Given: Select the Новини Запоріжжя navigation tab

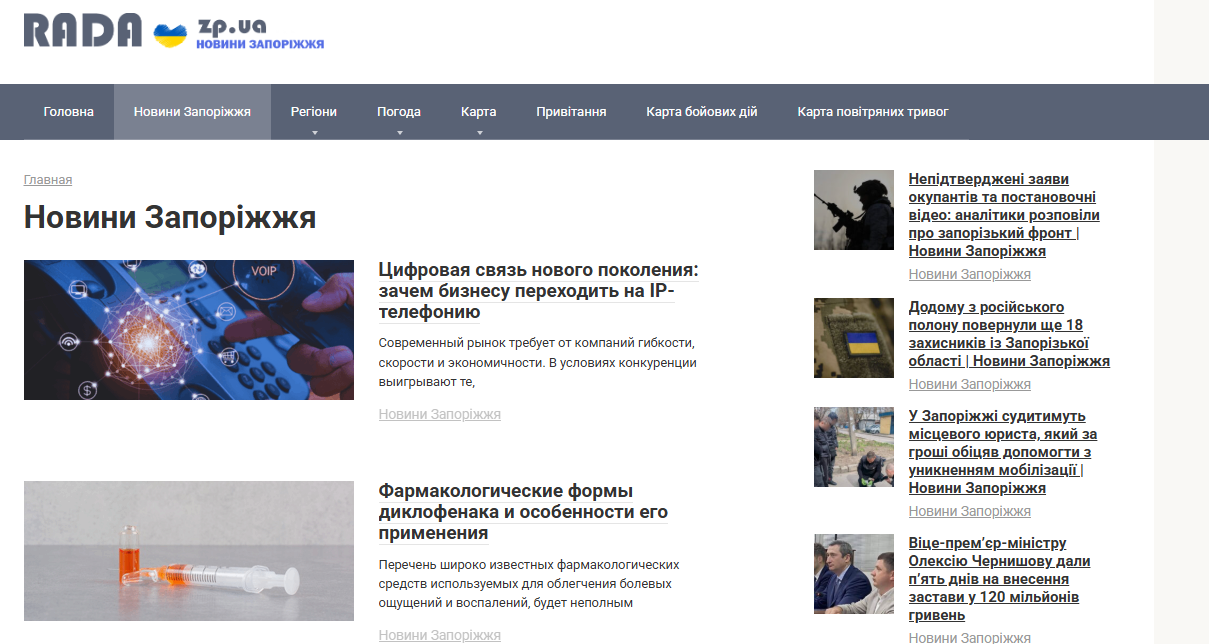Looking at the screenshot, I should pyautogui.click(x=192, y=112).
